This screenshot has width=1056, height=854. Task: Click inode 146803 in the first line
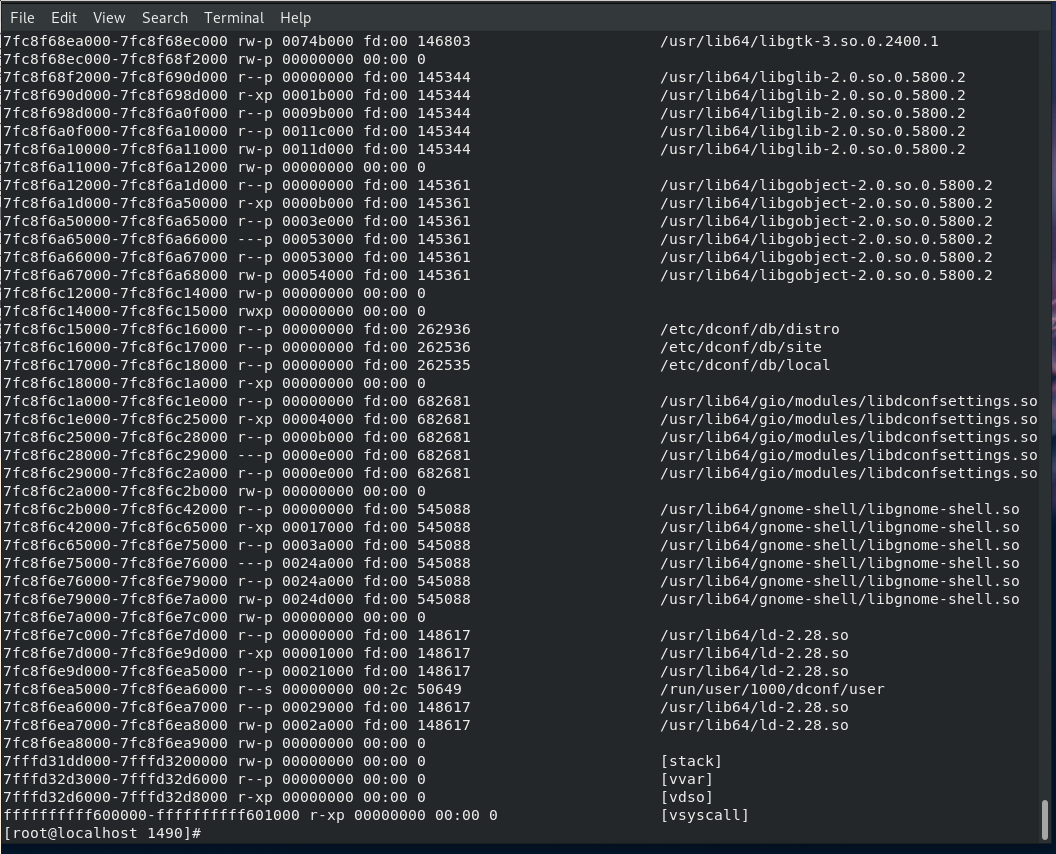pyautogui.click(x=444, y=41)
